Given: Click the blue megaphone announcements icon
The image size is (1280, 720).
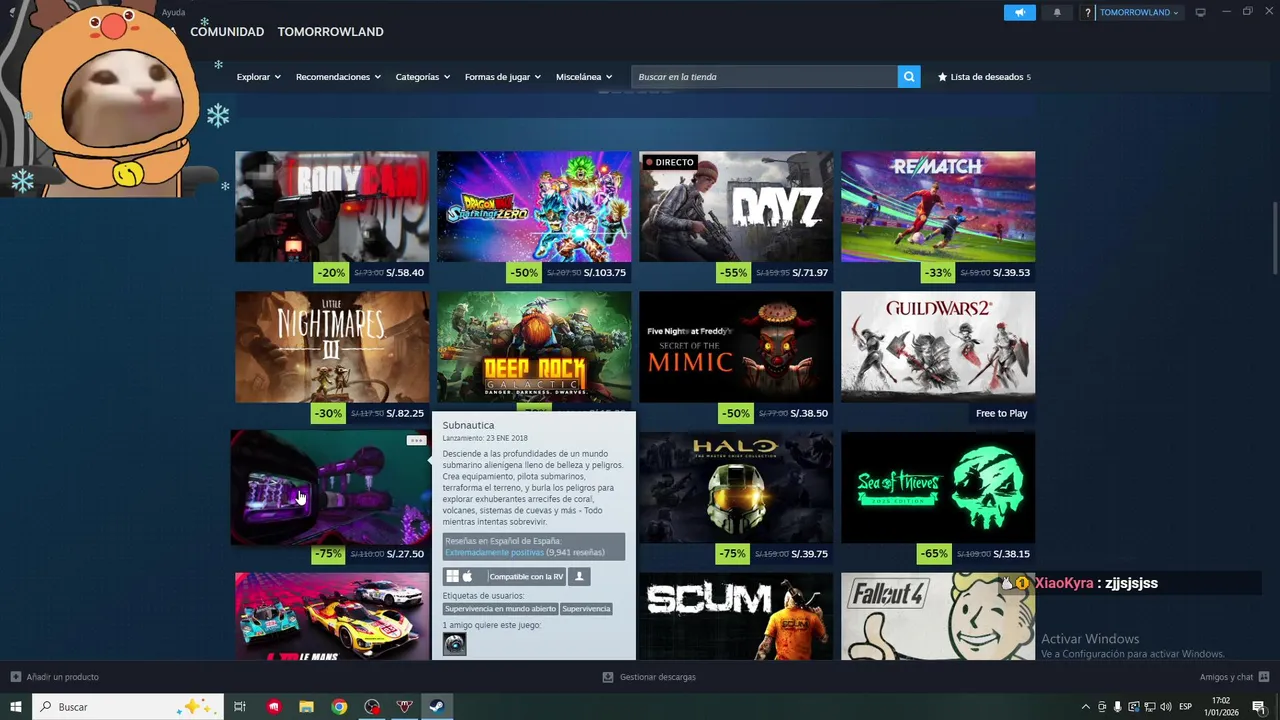Looking at the screenshot, I should [x=1019, y=12].
